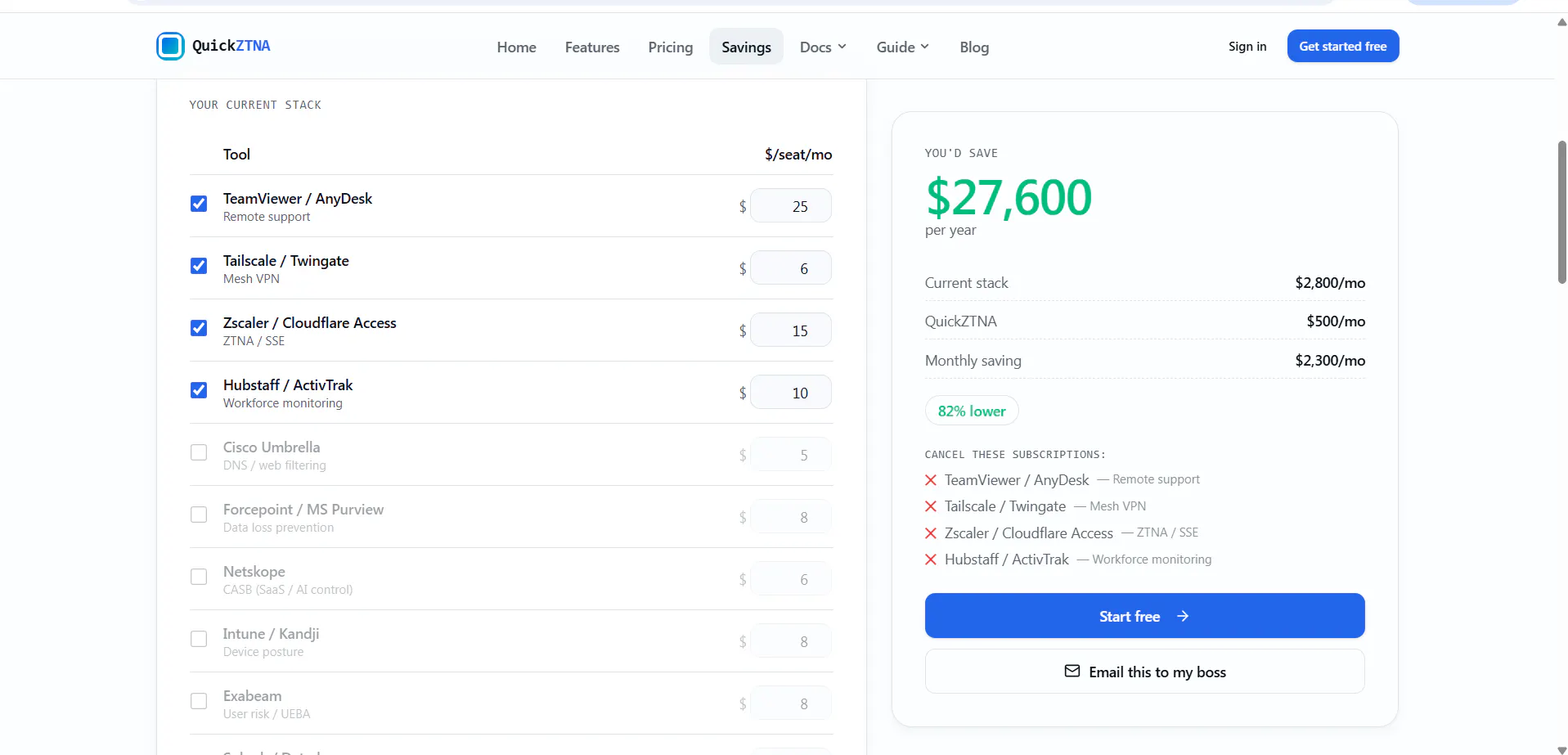Tick the Netskope checkbox
The width and height of the screenshot is (1568, 755).
(x=199, y=577)
